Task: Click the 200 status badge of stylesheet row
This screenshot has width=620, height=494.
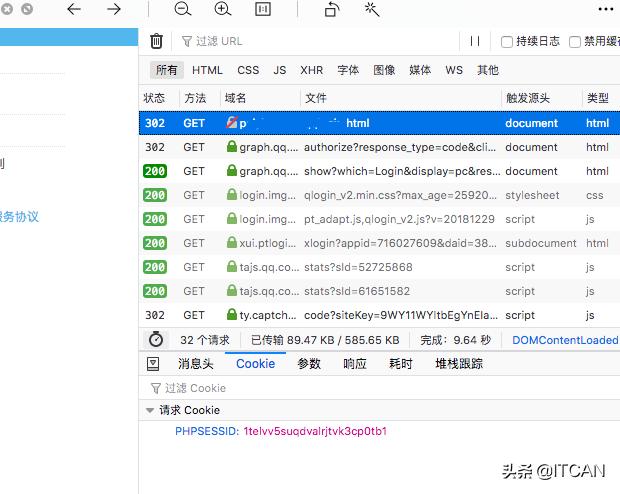Action: tap(155, 195)
